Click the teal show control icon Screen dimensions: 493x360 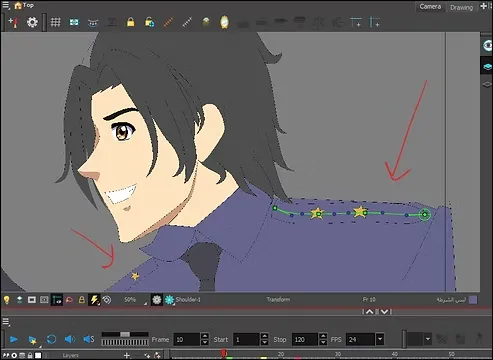pyautogui.click(x=74, y=22)
